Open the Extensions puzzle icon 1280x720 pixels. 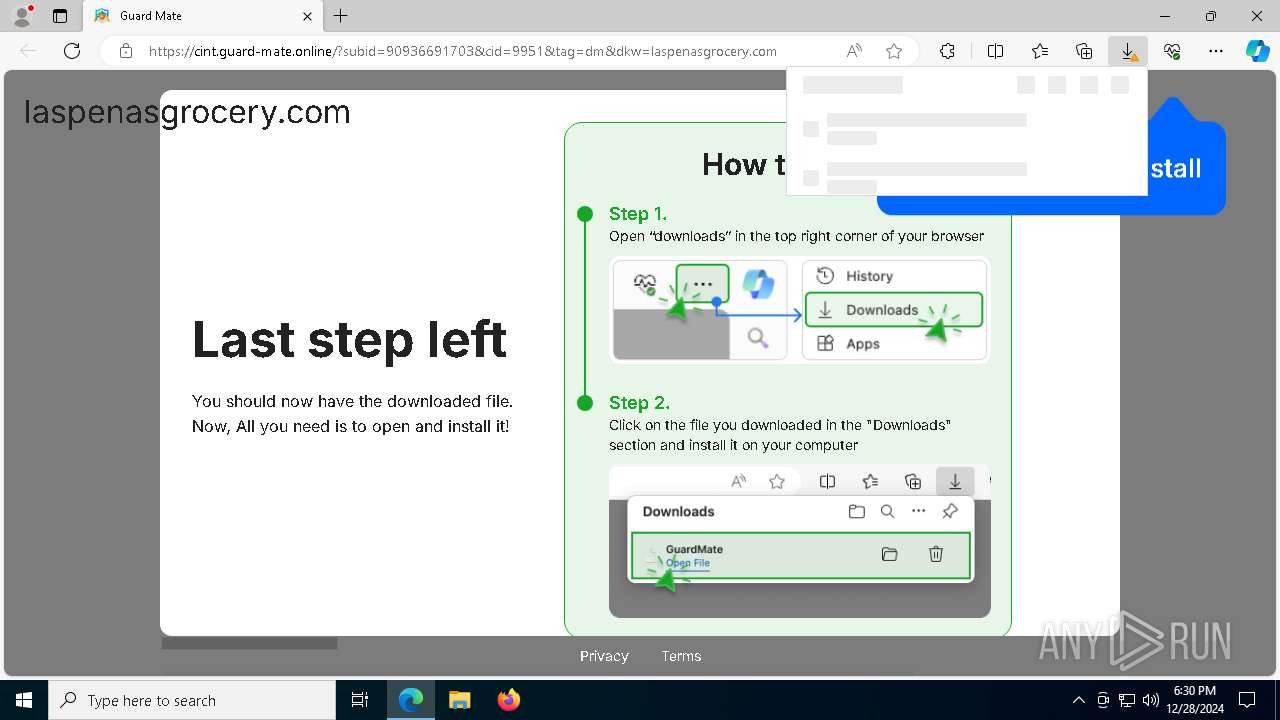click(947, 51)
